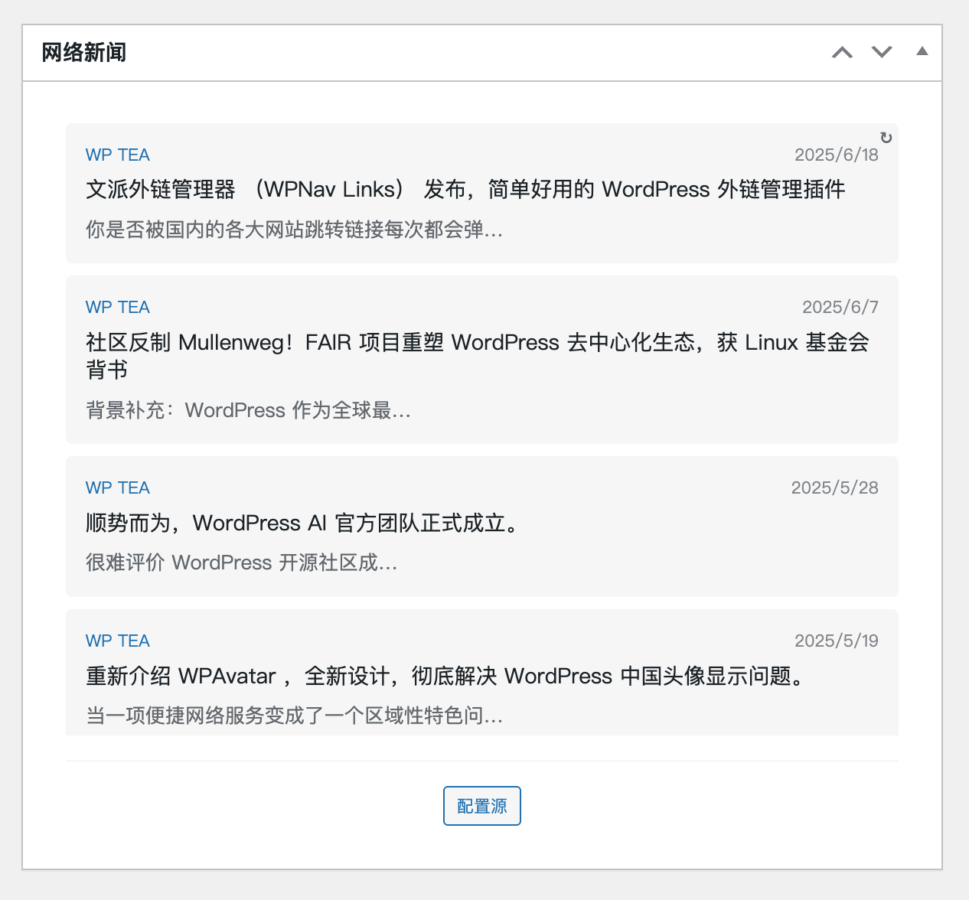Image resolution: width=969 pixels, height=900 pixels.
Task: Click the 配置源 button
Action: pyautogui.click(x=482, y=806)
